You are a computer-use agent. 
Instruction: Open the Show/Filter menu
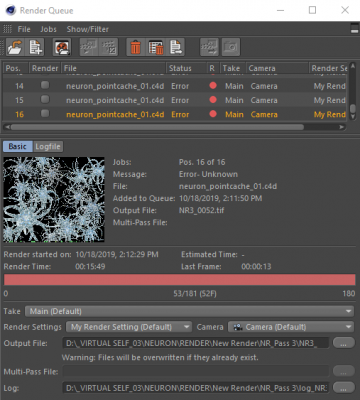point(88,29)
